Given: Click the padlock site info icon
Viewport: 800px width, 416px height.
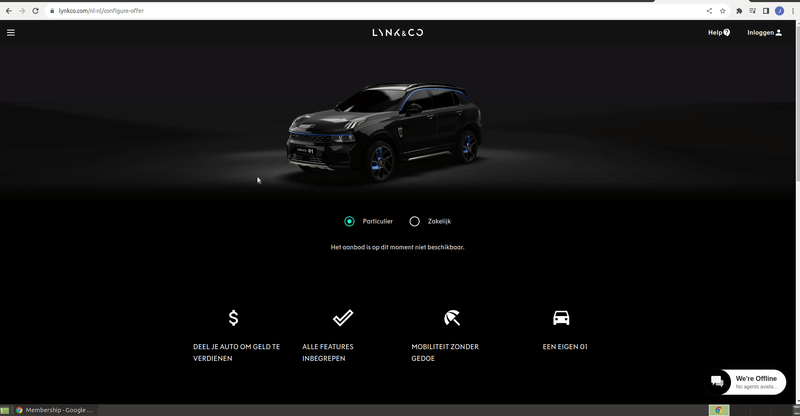Looking at the screenshot, I should click(x=52, y=11).
